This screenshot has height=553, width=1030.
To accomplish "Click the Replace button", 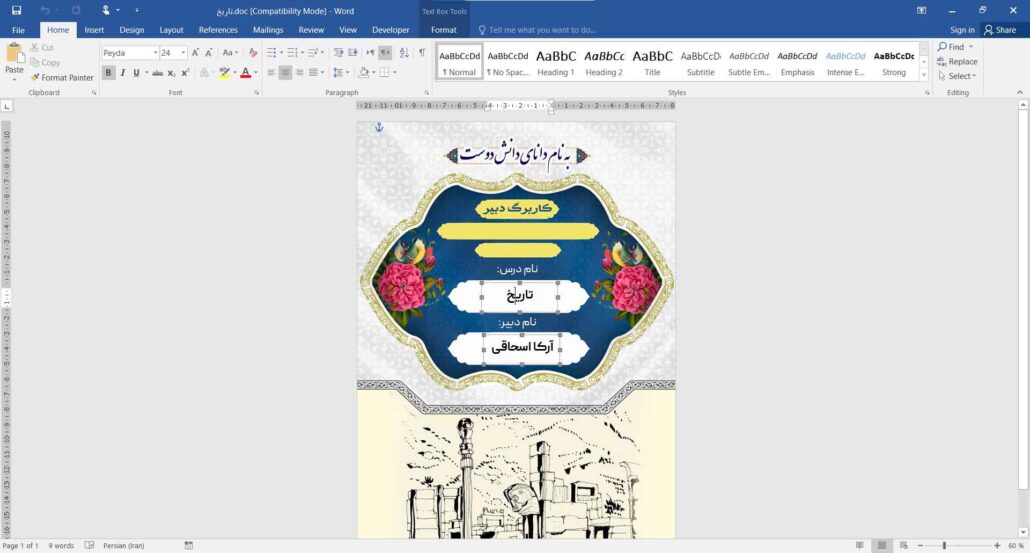I will coord(956,62).
